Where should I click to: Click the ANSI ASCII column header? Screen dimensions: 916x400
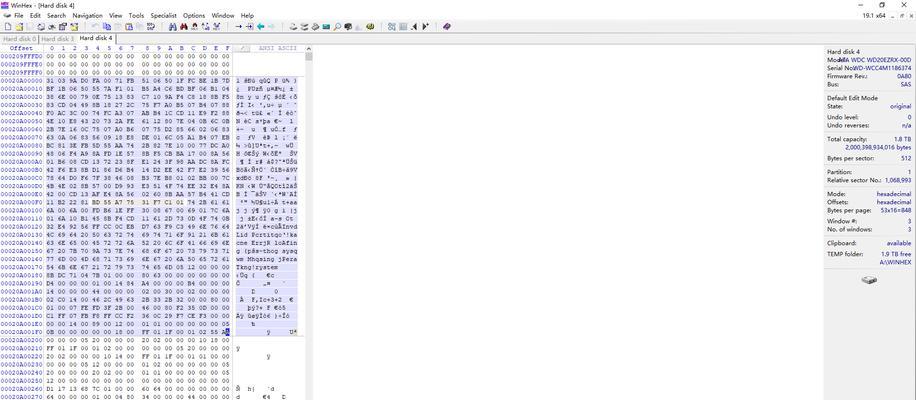277,48
